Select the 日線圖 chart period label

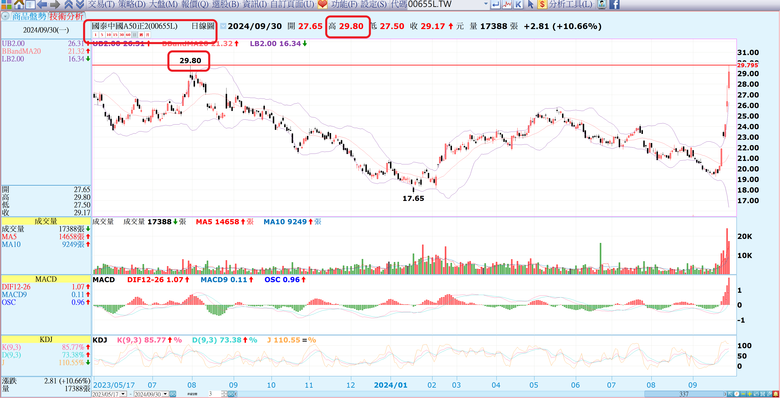[202, 26]
